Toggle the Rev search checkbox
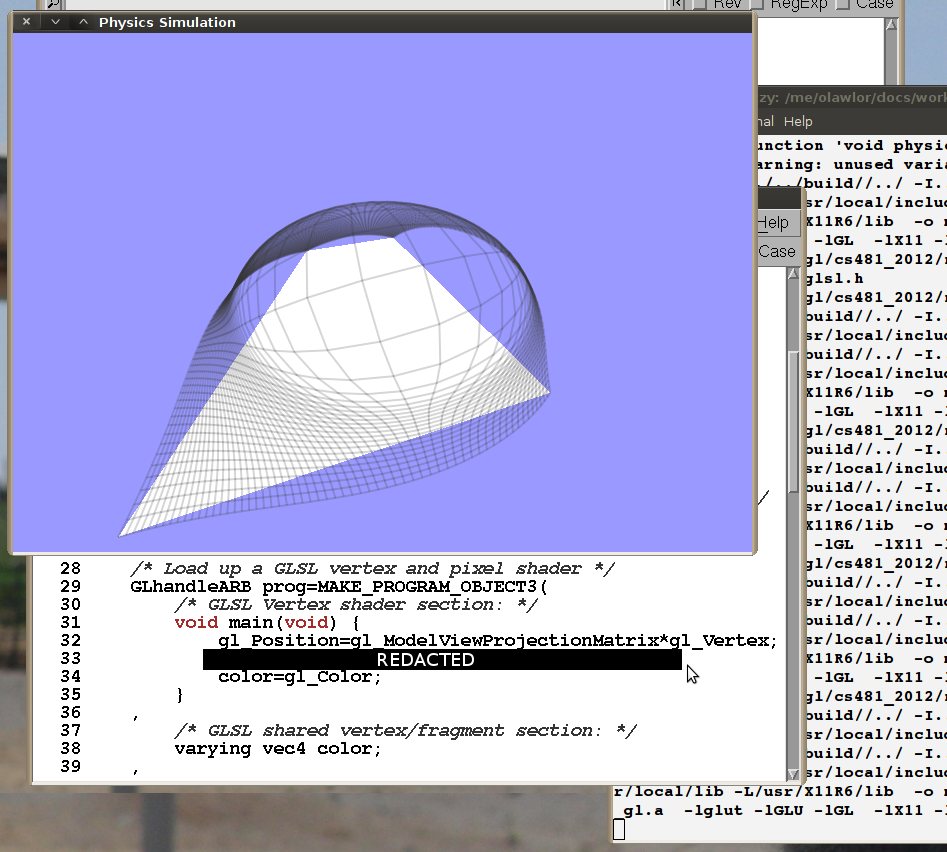 pyautogui.click(x=699, y=4)
